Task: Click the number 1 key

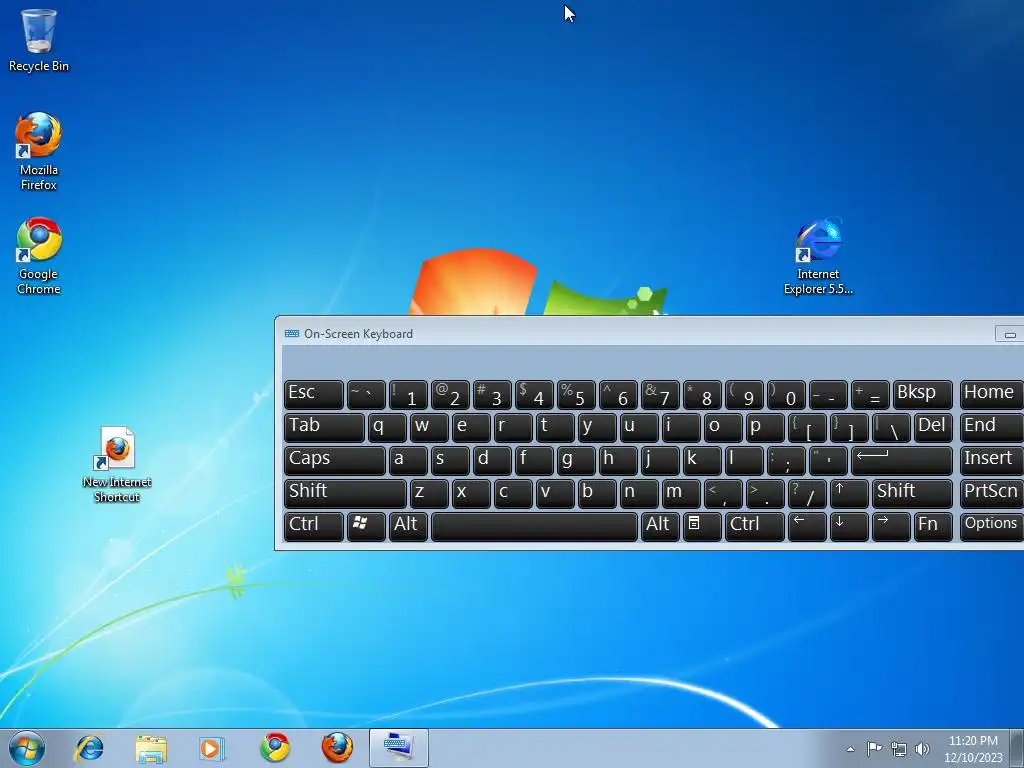Action: pos(408,394)
